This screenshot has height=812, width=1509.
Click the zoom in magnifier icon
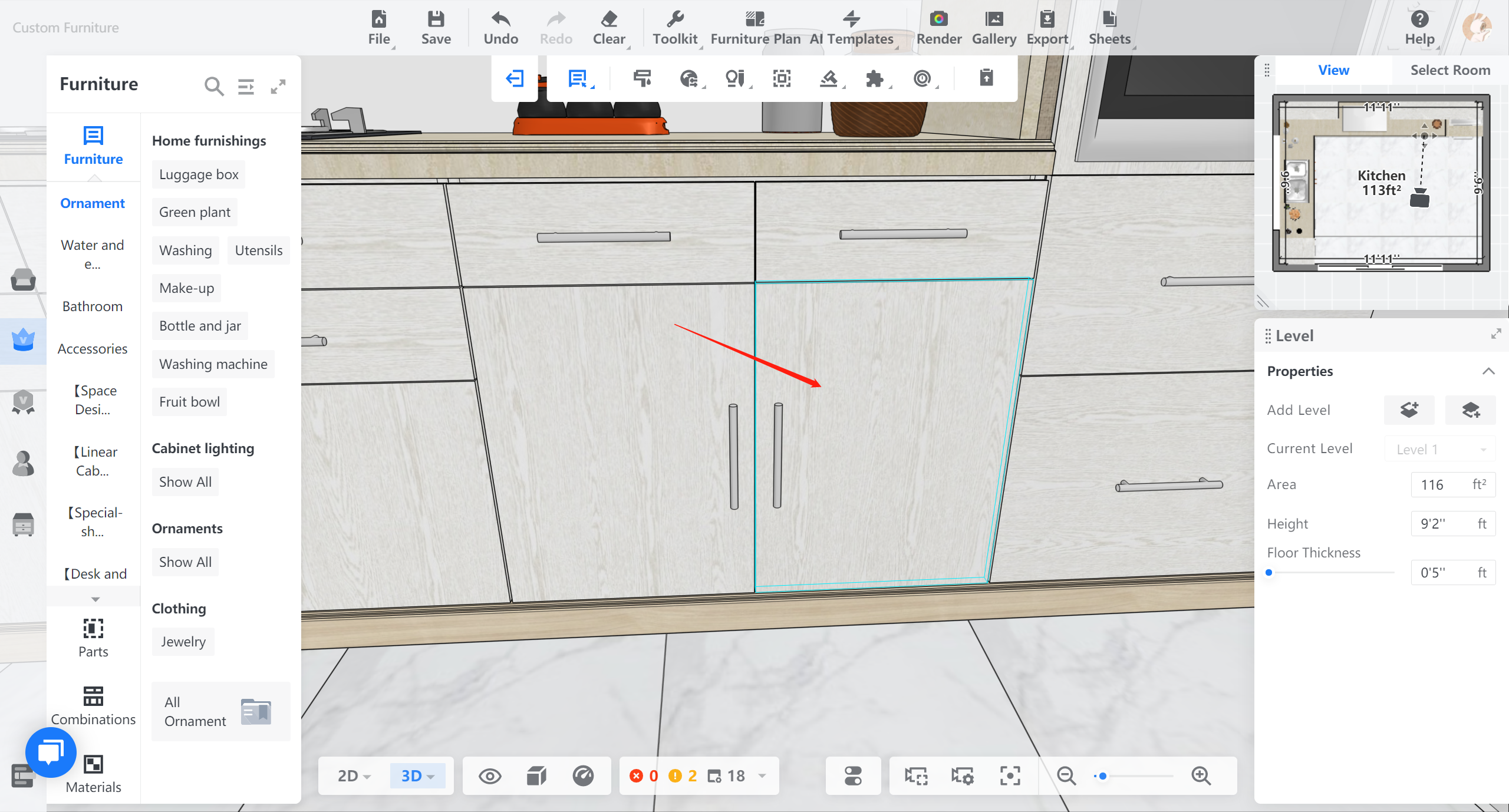tap(1201, 775)
